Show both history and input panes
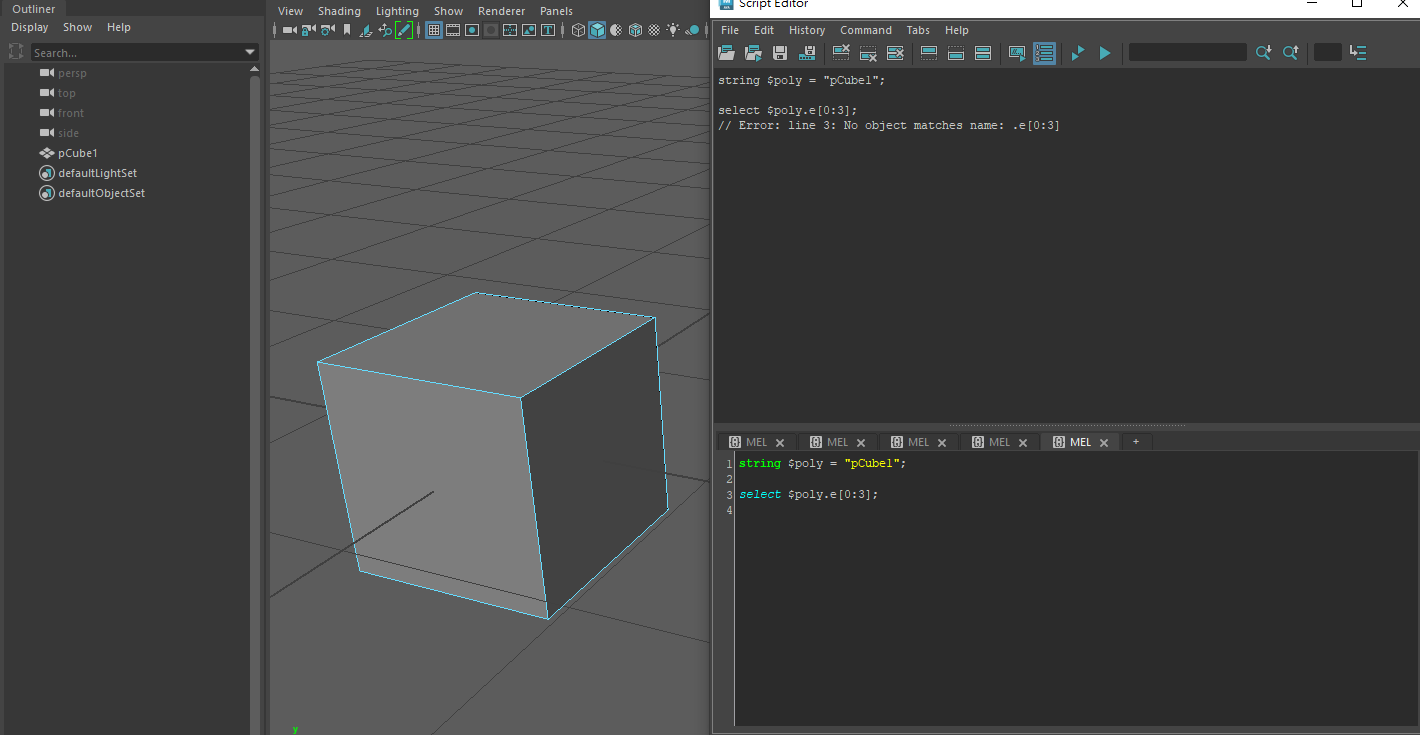Screen dimensions: 1420x735 click(x=982, y=53)
